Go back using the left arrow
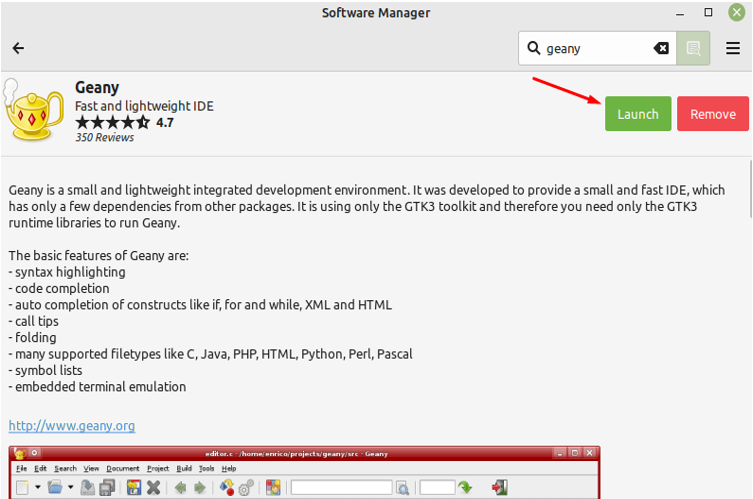Image resolution: width=753 pixels, height=499 pixels. [x=18, y=48]
